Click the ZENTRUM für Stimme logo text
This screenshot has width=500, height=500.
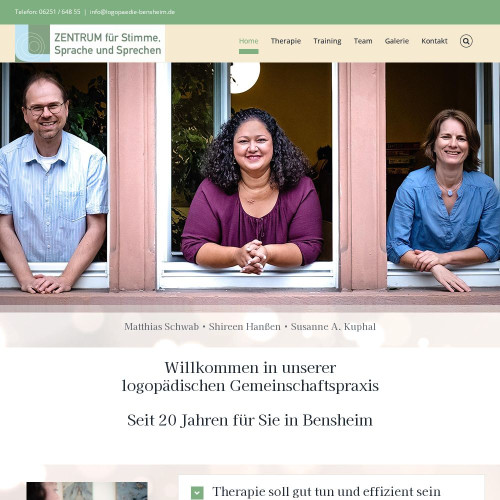click(x=108, y=44)
